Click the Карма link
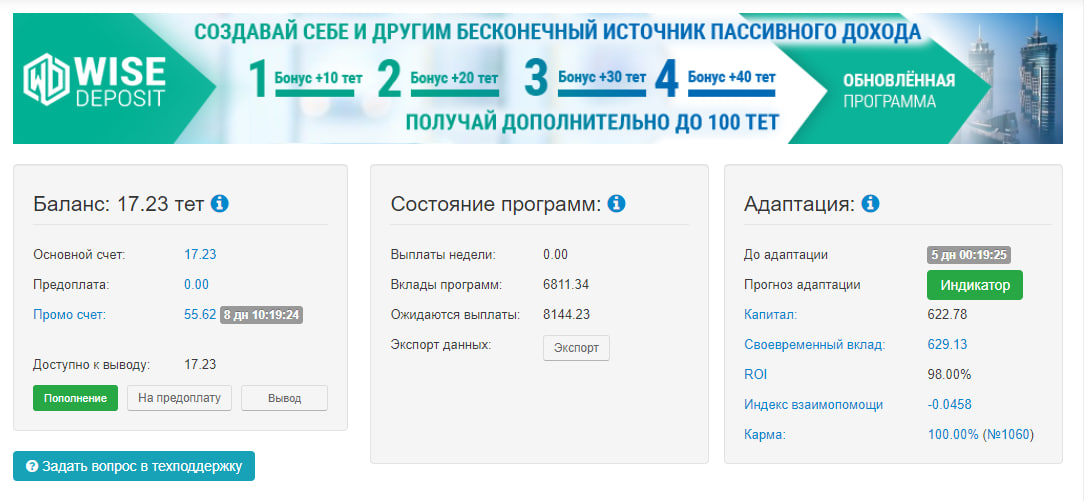The image size is (1084, 501). pos(765,435)
